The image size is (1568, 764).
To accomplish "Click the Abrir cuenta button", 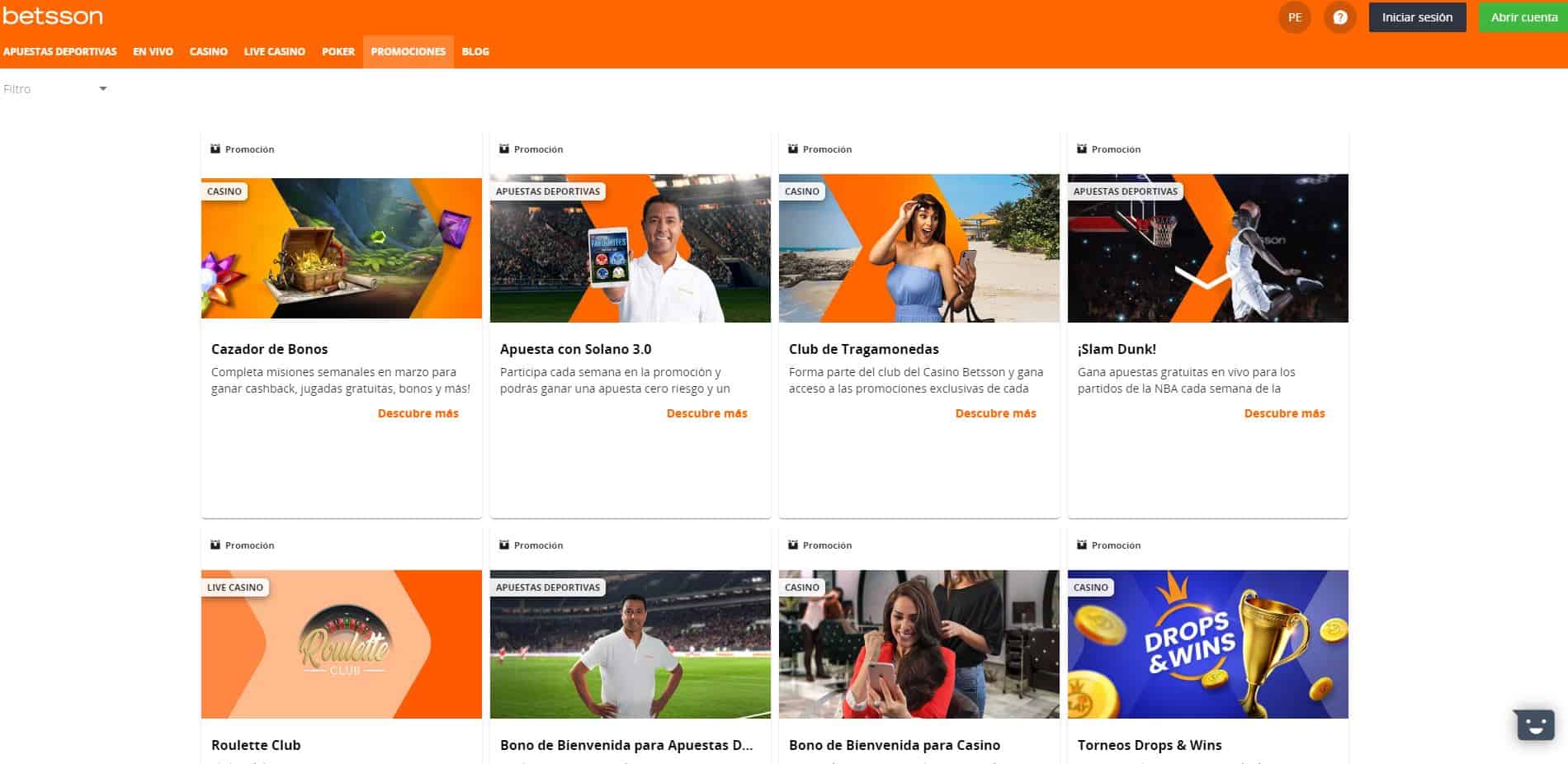I will 1523,17.
